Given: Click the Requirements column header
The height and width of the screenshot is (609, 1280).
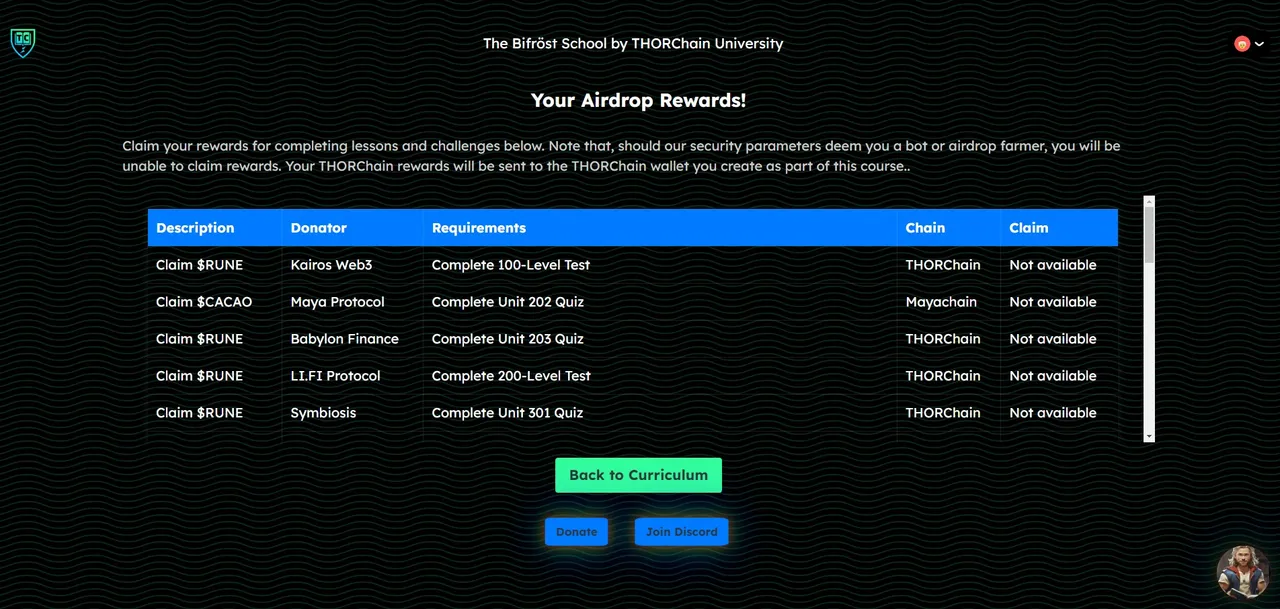Looking at the screenshot, I should point(660,228).
